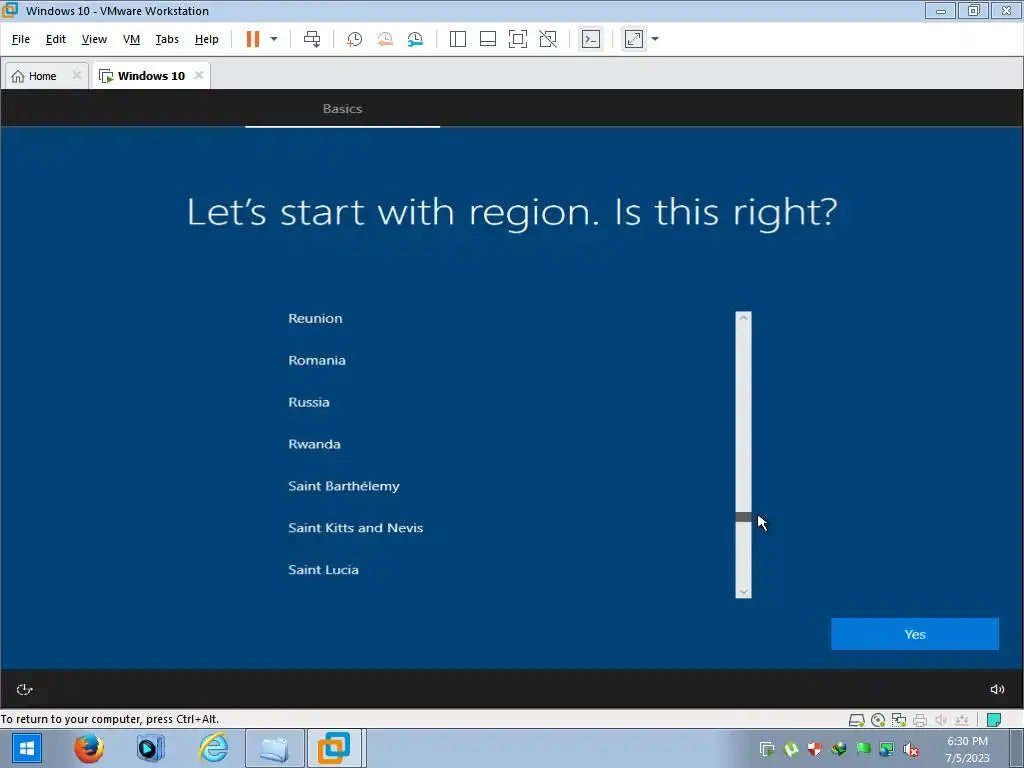Open File Explorer taskbar window
The height and width of the screenshot is (768, 1024).
tap(274, 748)
